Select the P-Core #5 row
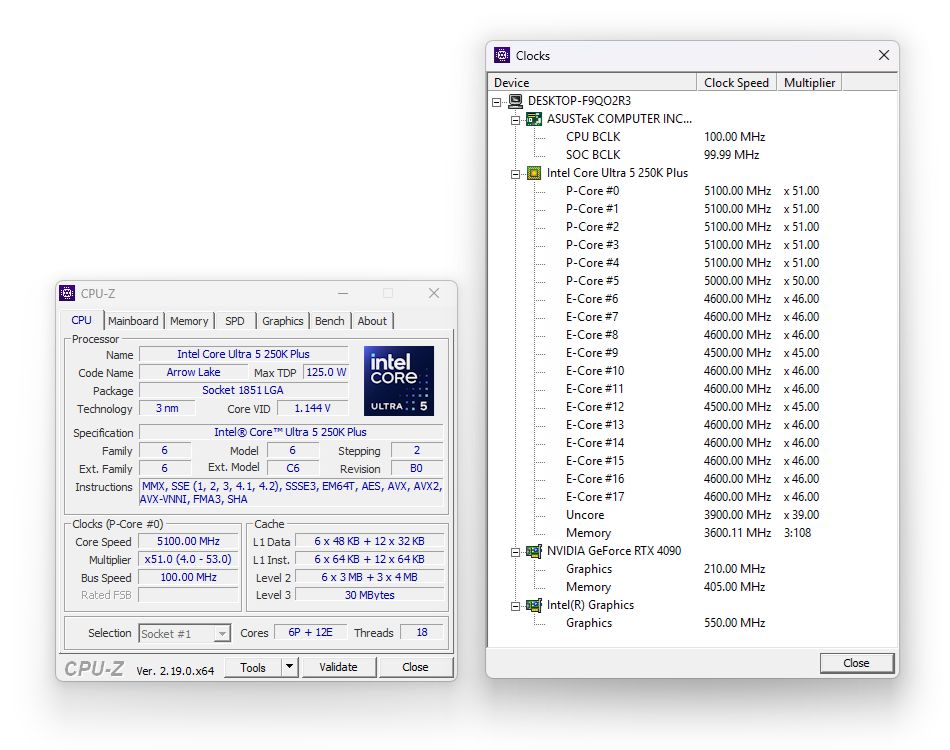This screenshot has width=950, height=750. (x=692, y=281)
